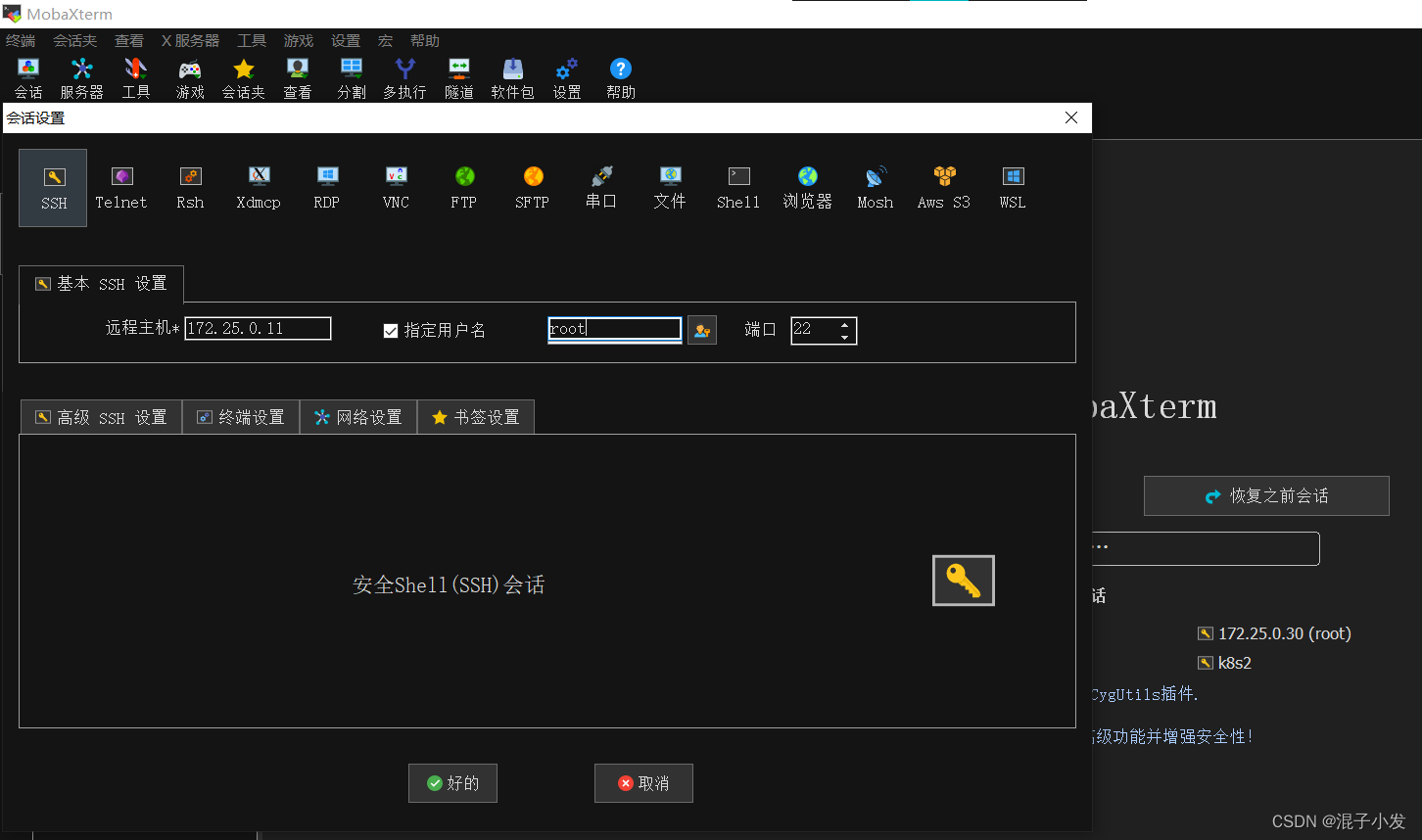Select the RDP session type
This screenshot has height=840, width=1422.
click(326, 187)
